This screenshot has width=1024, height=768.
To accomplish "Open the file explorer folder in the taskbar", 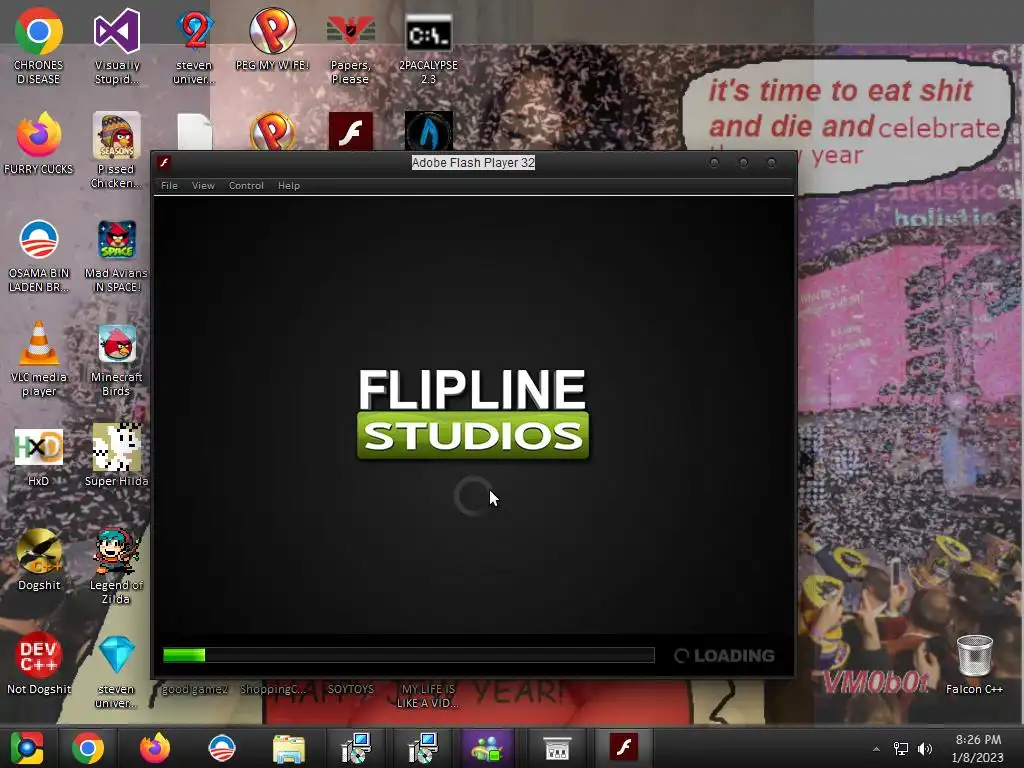I will [289, 748].
